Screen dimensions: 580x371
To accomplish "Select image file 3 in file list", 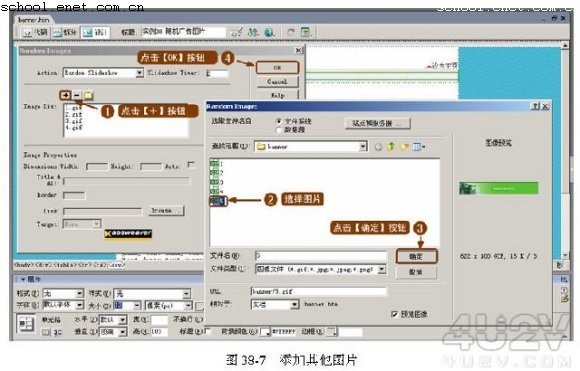I will click(x=216, y=182).
